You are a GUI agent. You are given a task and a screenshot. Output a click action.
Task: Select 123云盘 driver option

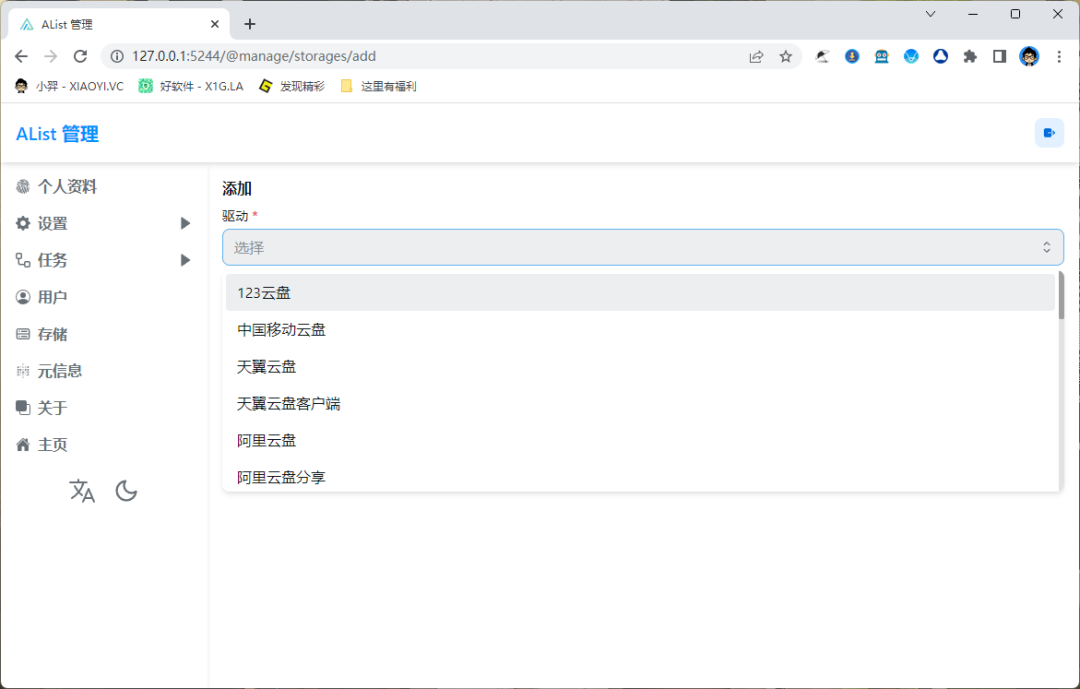[640, 293]
